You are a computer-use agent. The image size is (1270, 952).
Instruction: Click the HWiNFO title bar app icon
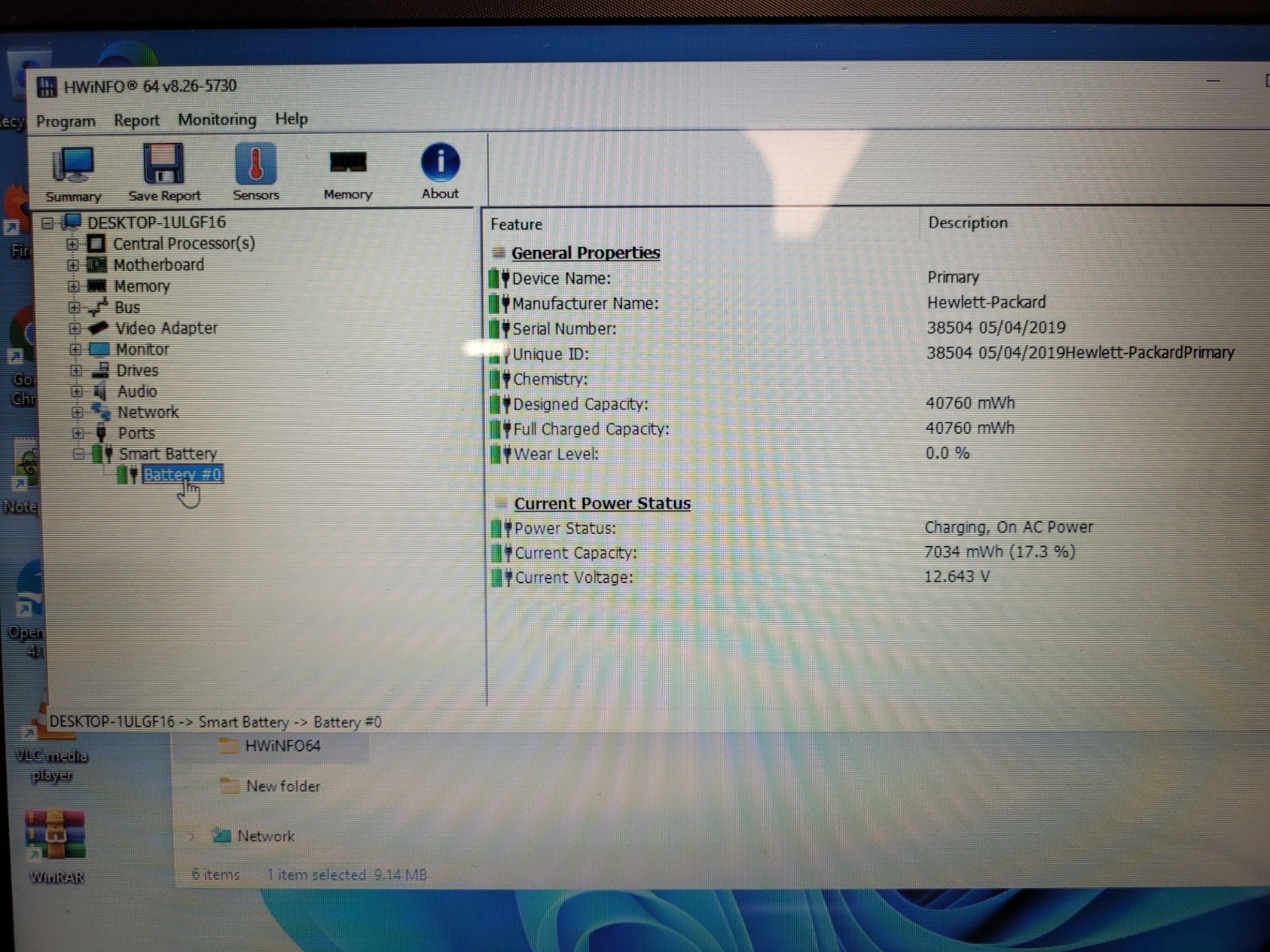click(x=47, y=86)
